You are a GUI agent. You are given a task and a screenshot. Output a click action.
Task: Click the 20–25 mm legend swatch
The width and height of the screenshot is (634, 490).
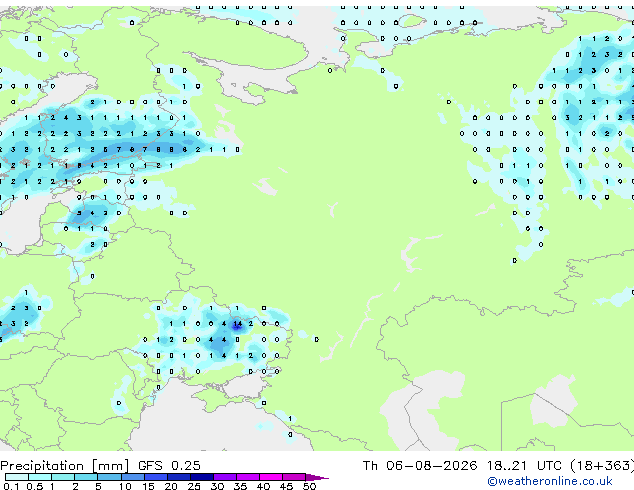click(x=179, y=477)
